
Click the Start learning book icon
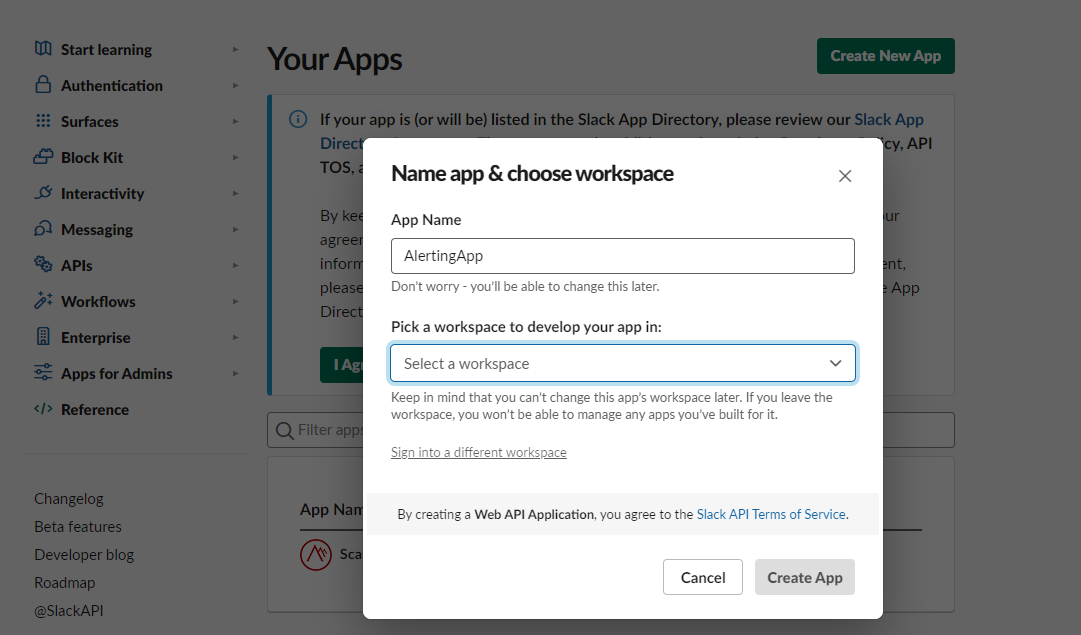tap(43, 48)
